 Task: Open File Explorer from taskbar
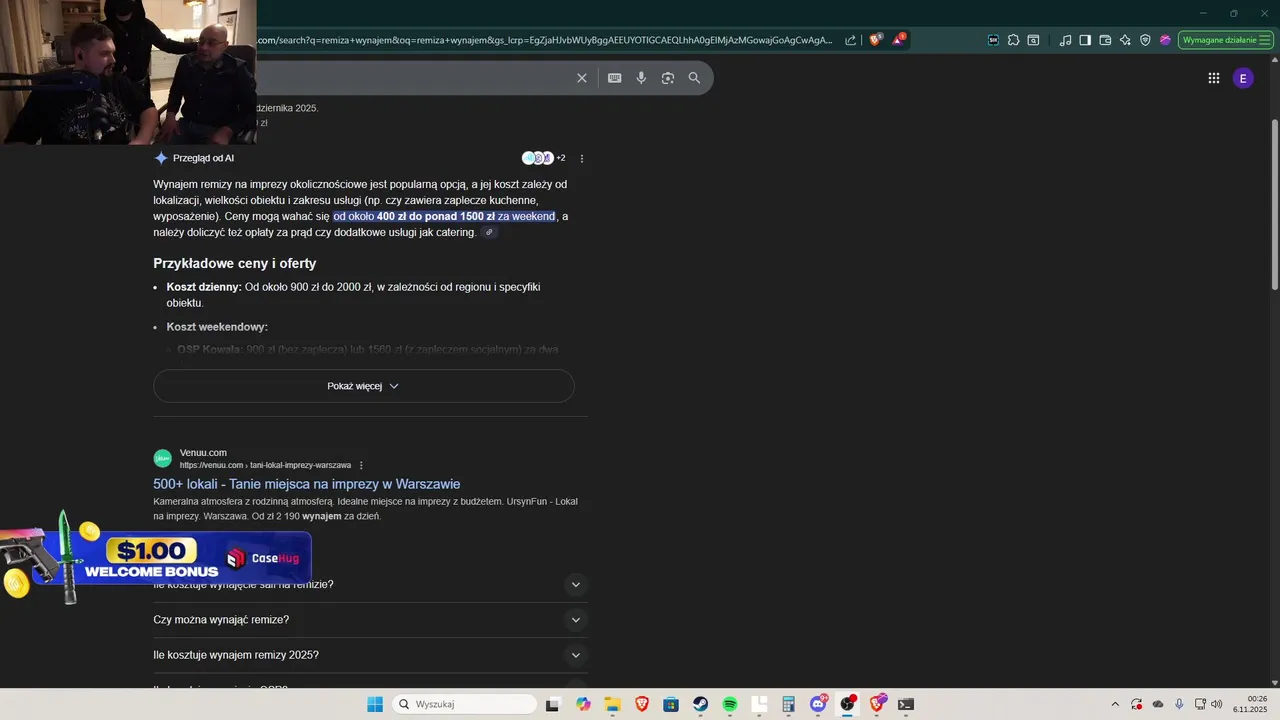612,704
